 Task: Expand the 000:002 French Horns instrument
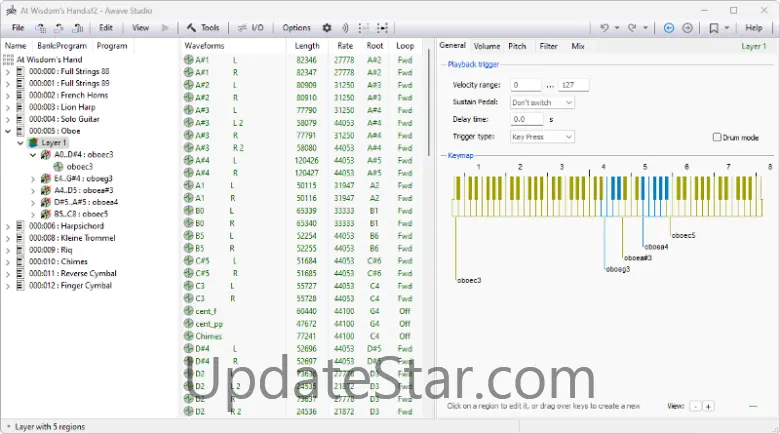click(7, 96)
